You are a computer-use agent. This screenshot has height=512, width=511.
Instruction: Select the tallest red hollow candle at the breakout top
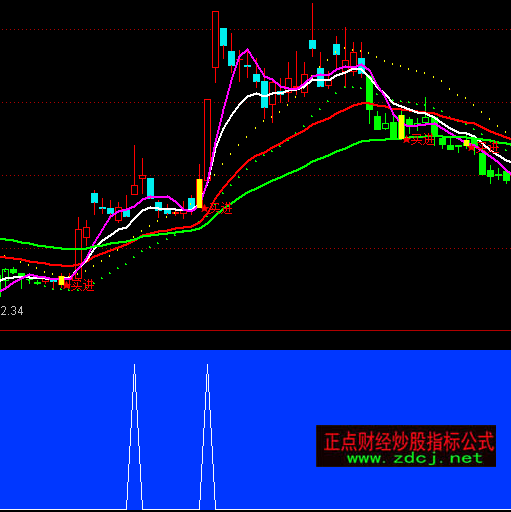click(215, 40)
